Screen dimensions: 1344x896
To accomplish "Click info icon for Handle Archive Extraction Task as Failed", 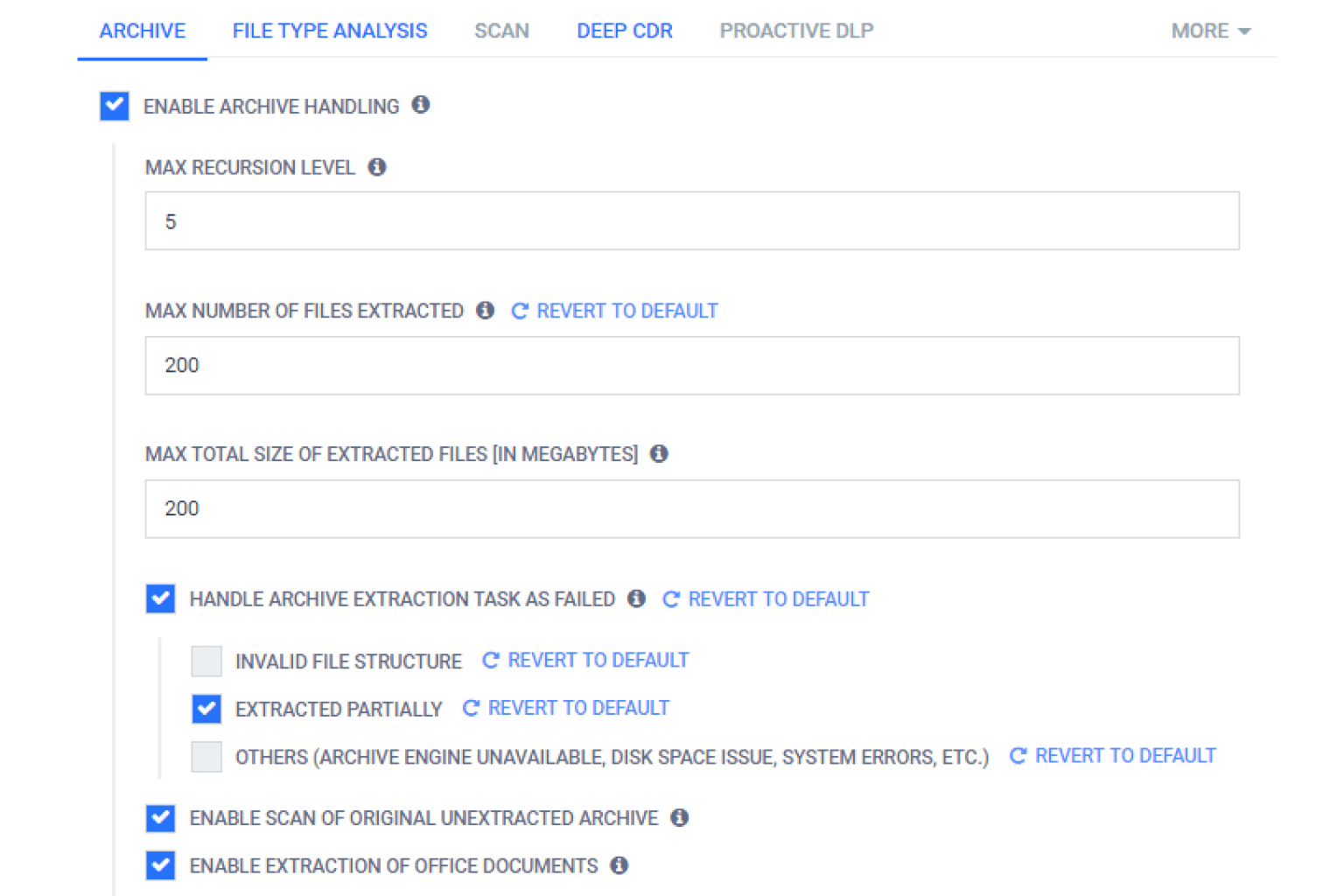I will click(637, 598).
